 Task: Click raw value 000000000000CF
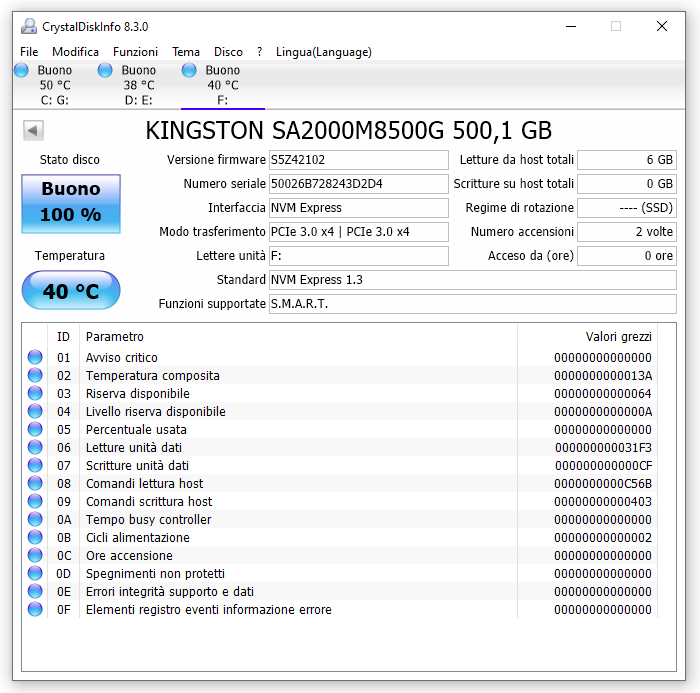coord(603,466)
